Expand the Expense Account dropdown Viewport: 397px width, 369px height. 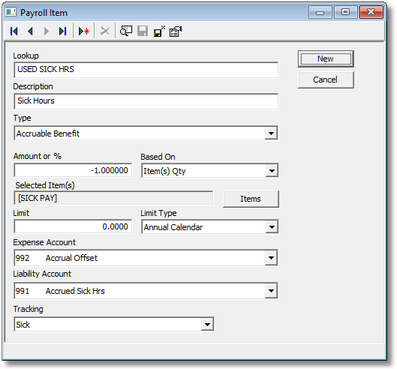tap(271, 258)
